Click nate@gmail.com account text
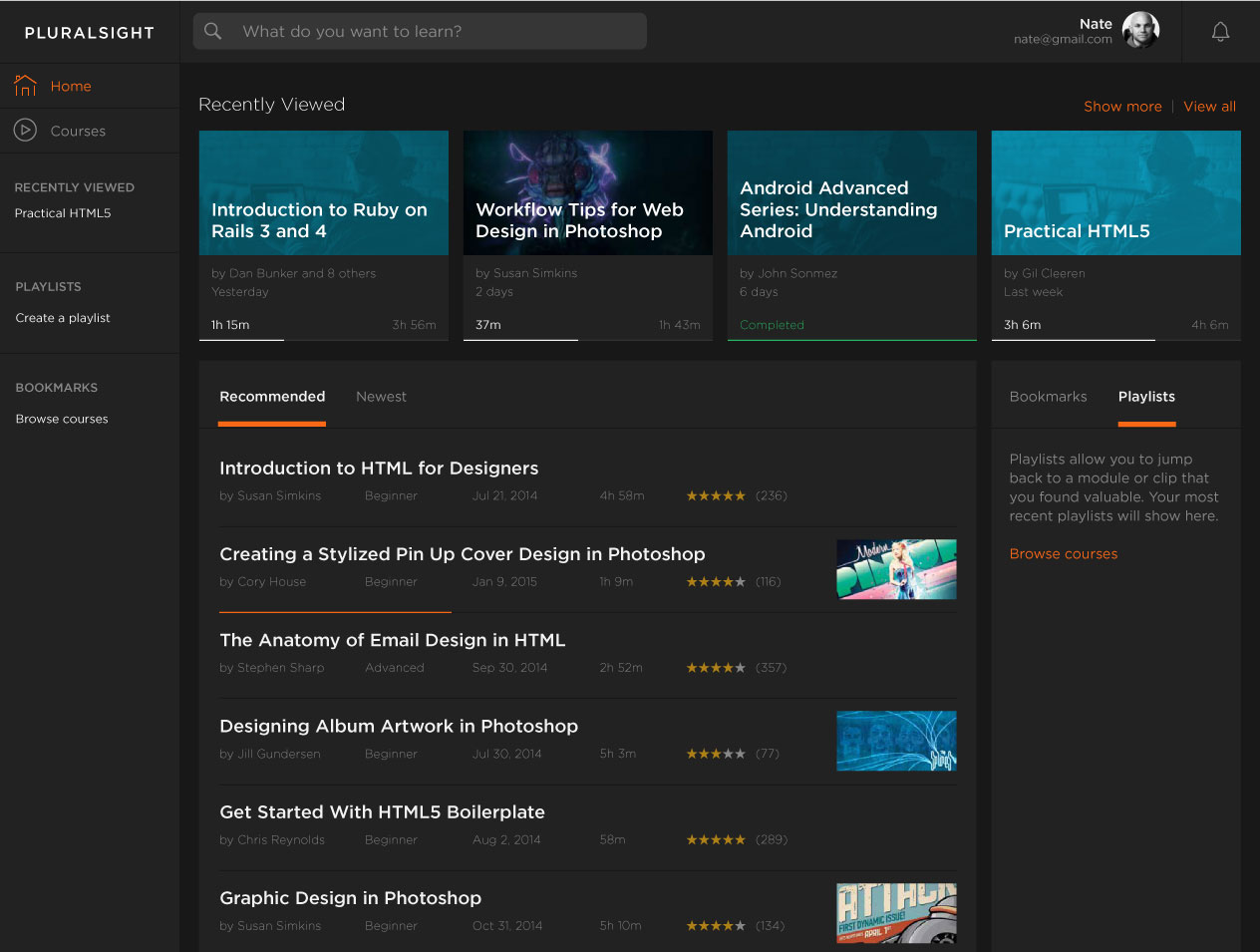The height and width of the screenshot is (952, 1260). point(1063,40)
